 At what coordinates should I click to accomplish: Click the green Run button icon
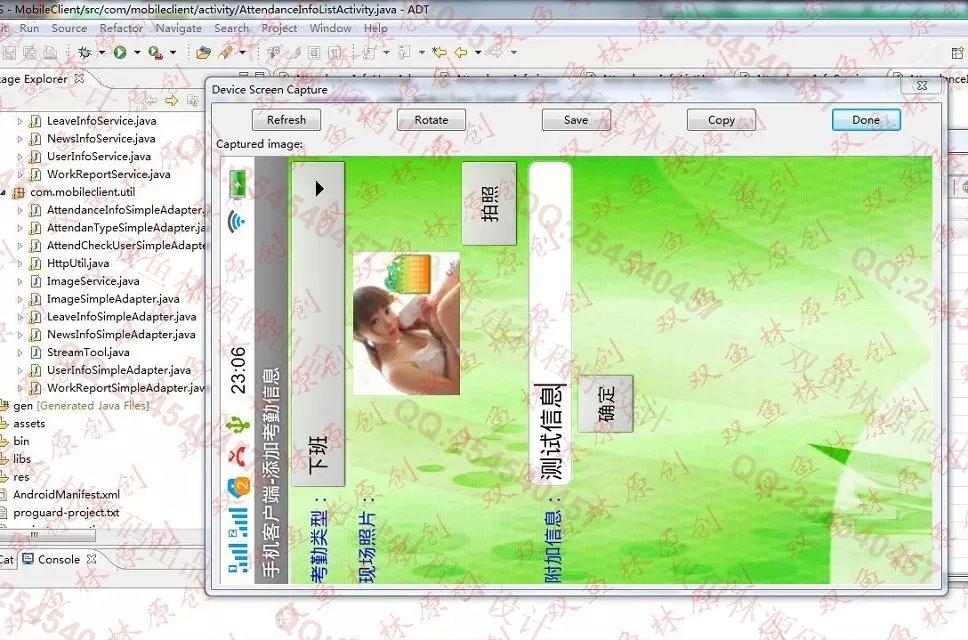tap(120, 52)
